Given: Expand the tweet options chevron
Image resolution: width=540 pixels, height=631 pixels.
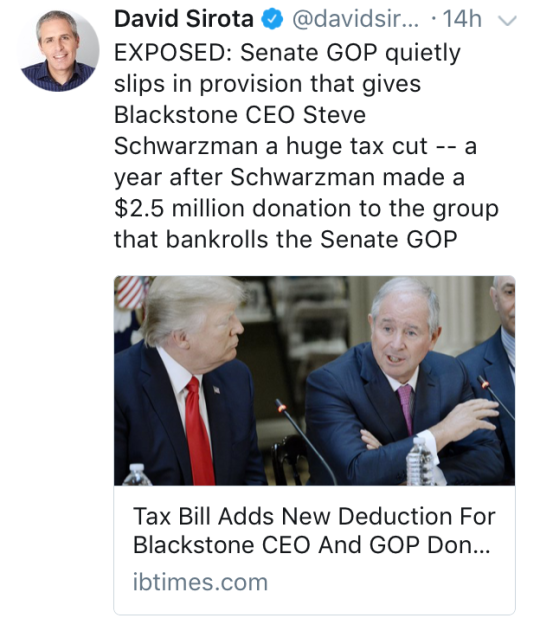Looking at the screenshot, I should point(507,21).
